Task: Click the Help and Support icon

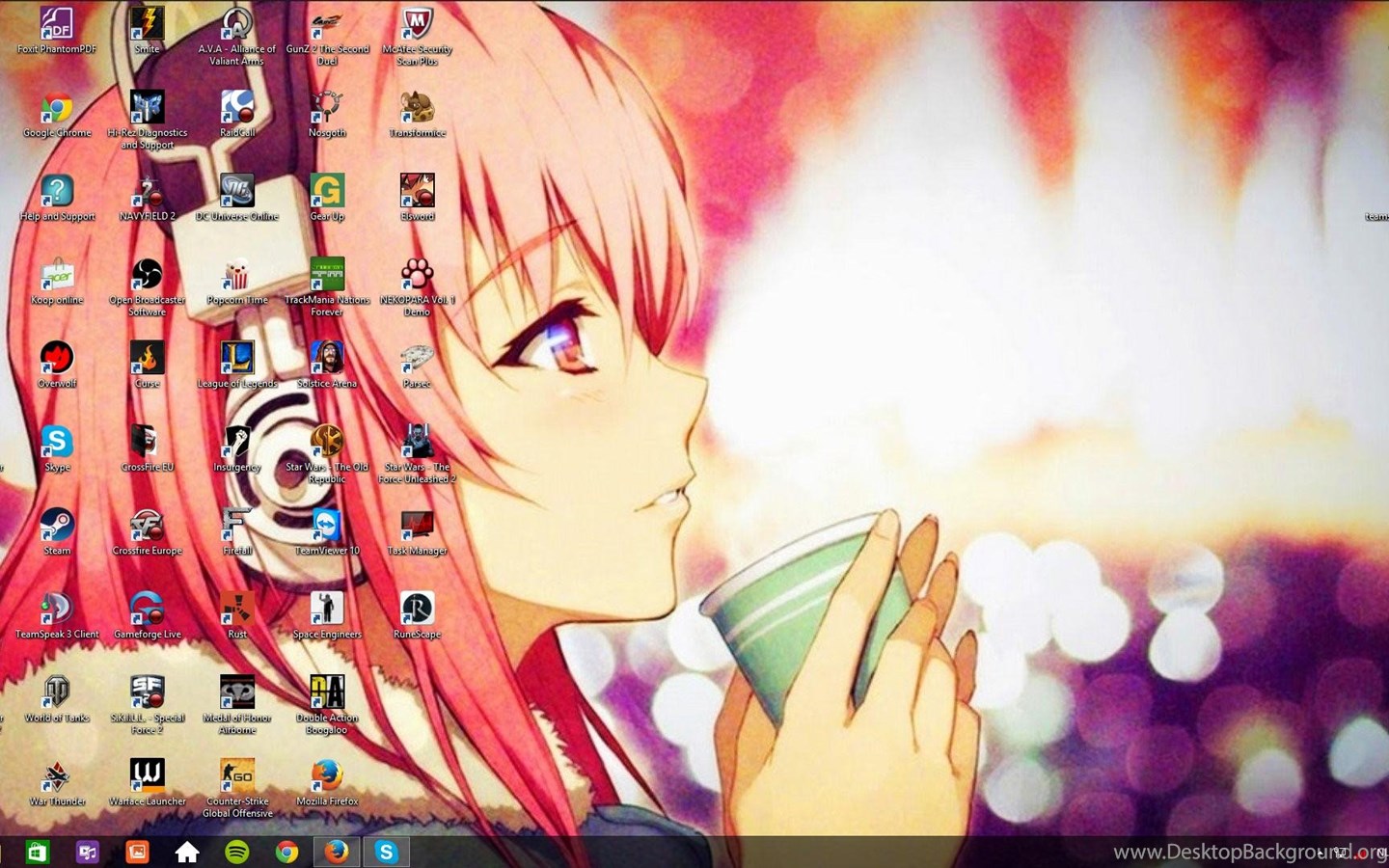Action: (x=57, y=192)
